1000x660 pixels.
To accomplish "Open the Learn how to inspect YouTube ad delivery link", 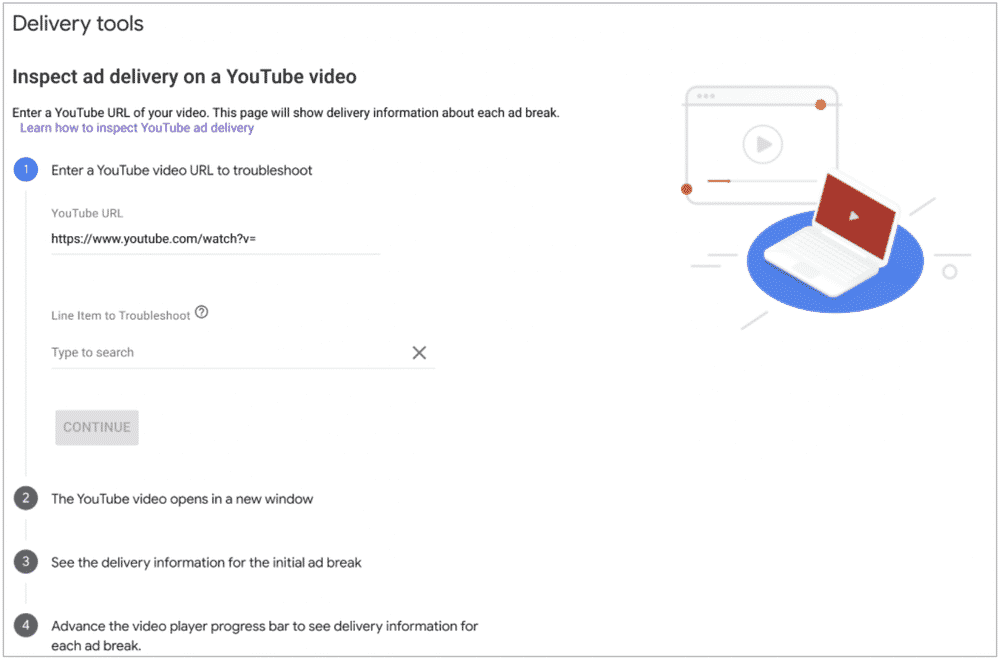I will pyautogui.click(x=137, y=128).
